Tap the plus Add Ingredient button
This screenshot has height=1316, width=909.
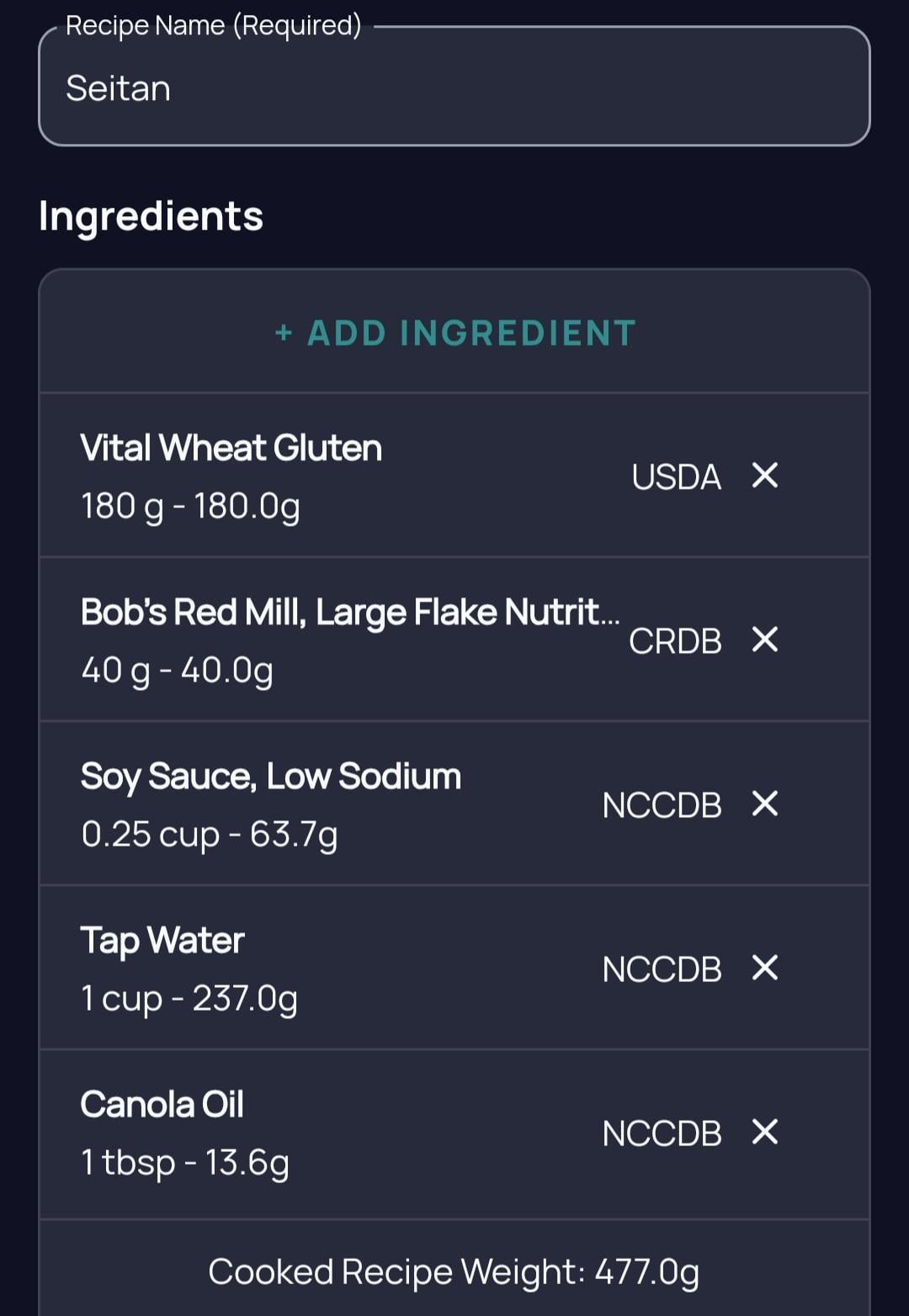click(454, 333)
